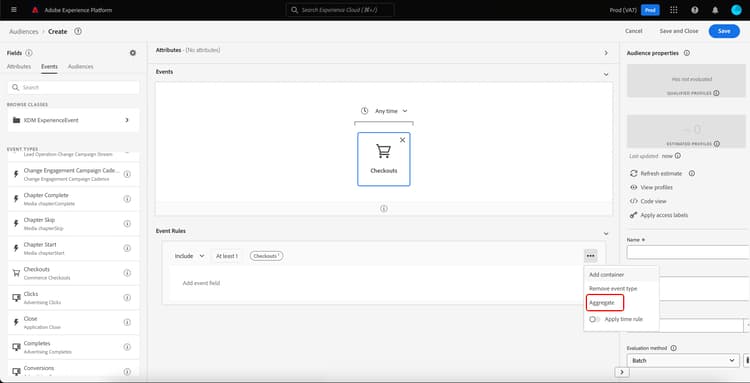
Task: Click info icon for Change Engagement Campaign Cadence
Action: [x=127, y=175]
